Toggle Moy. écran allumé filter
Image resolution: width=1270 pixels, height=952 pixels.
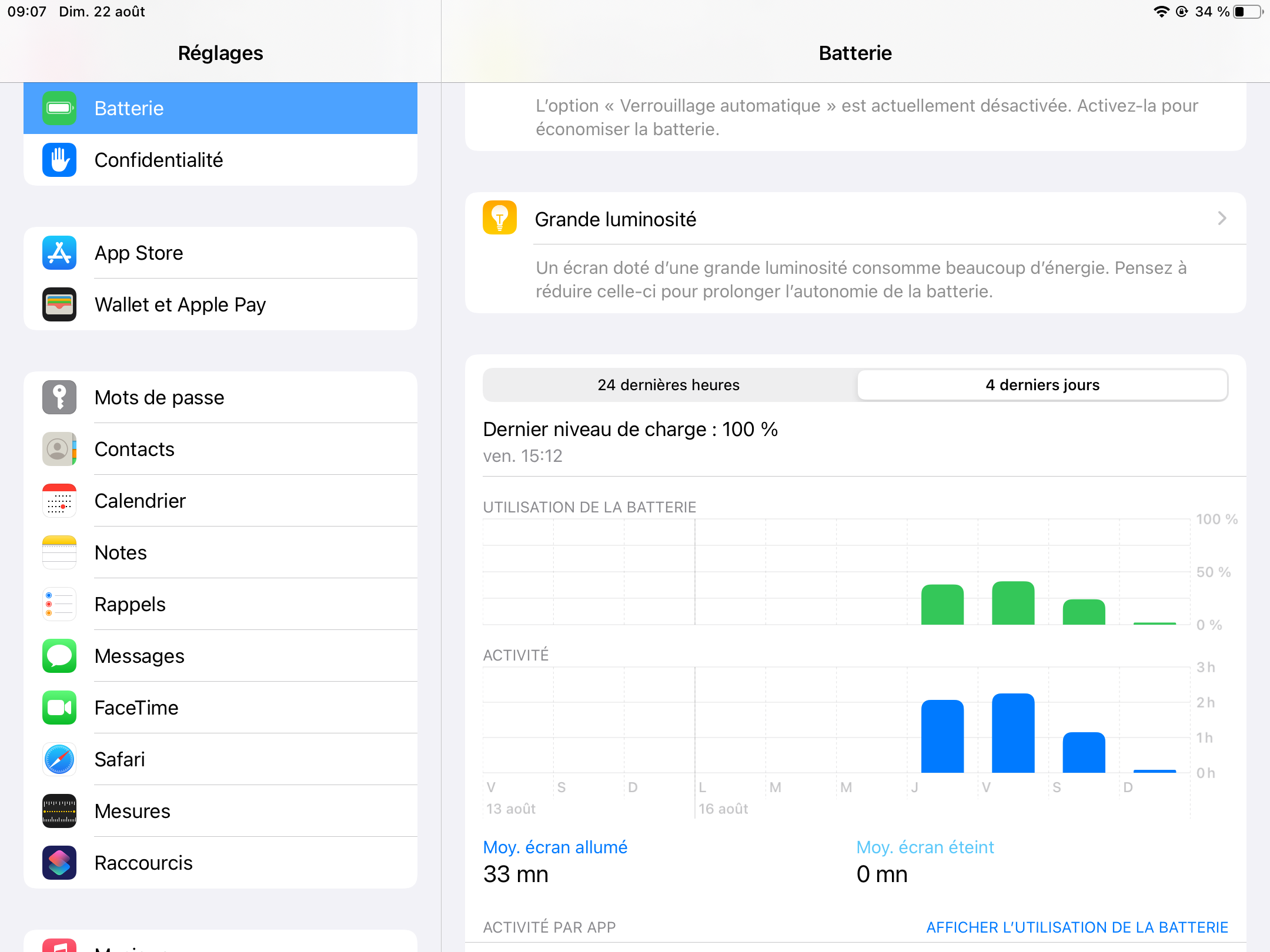click(555, 847)
